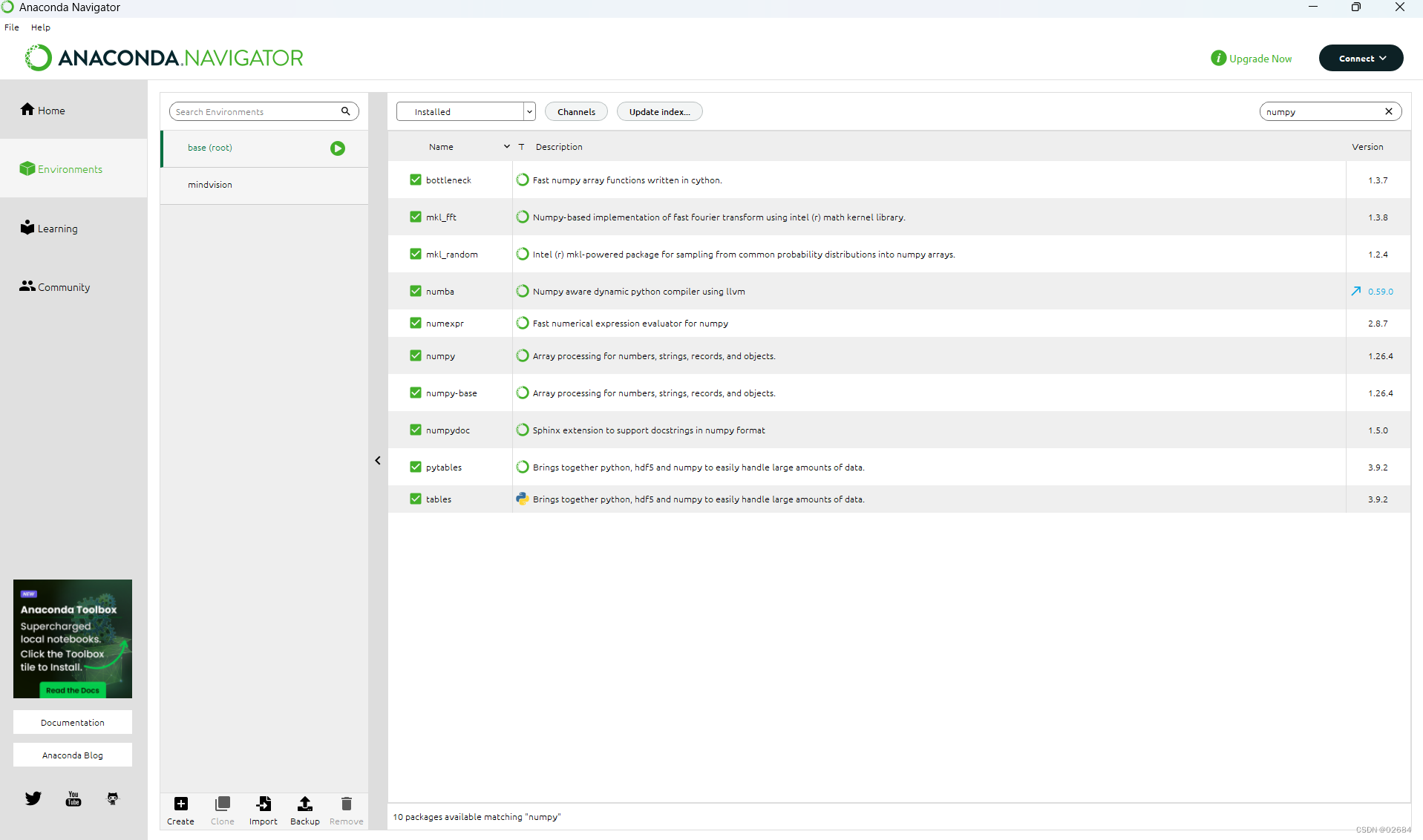Run base (root) environment play button
1423x840 pixels.
338,148
